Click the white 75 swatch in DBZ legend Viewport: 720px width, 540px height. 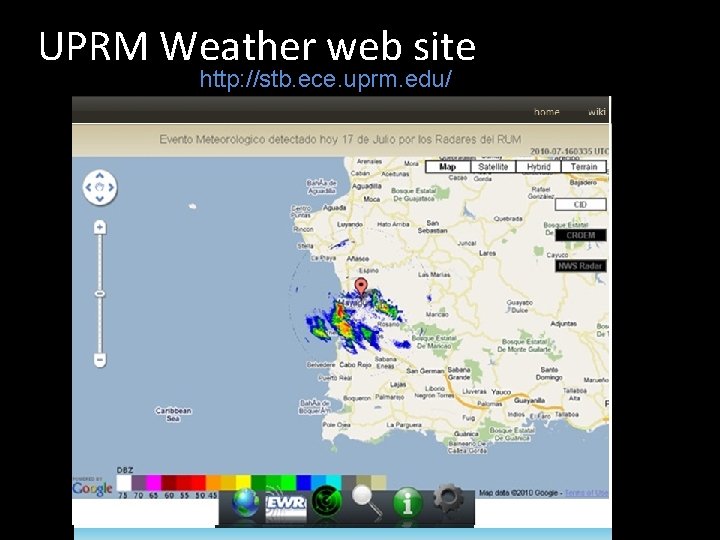124,483
